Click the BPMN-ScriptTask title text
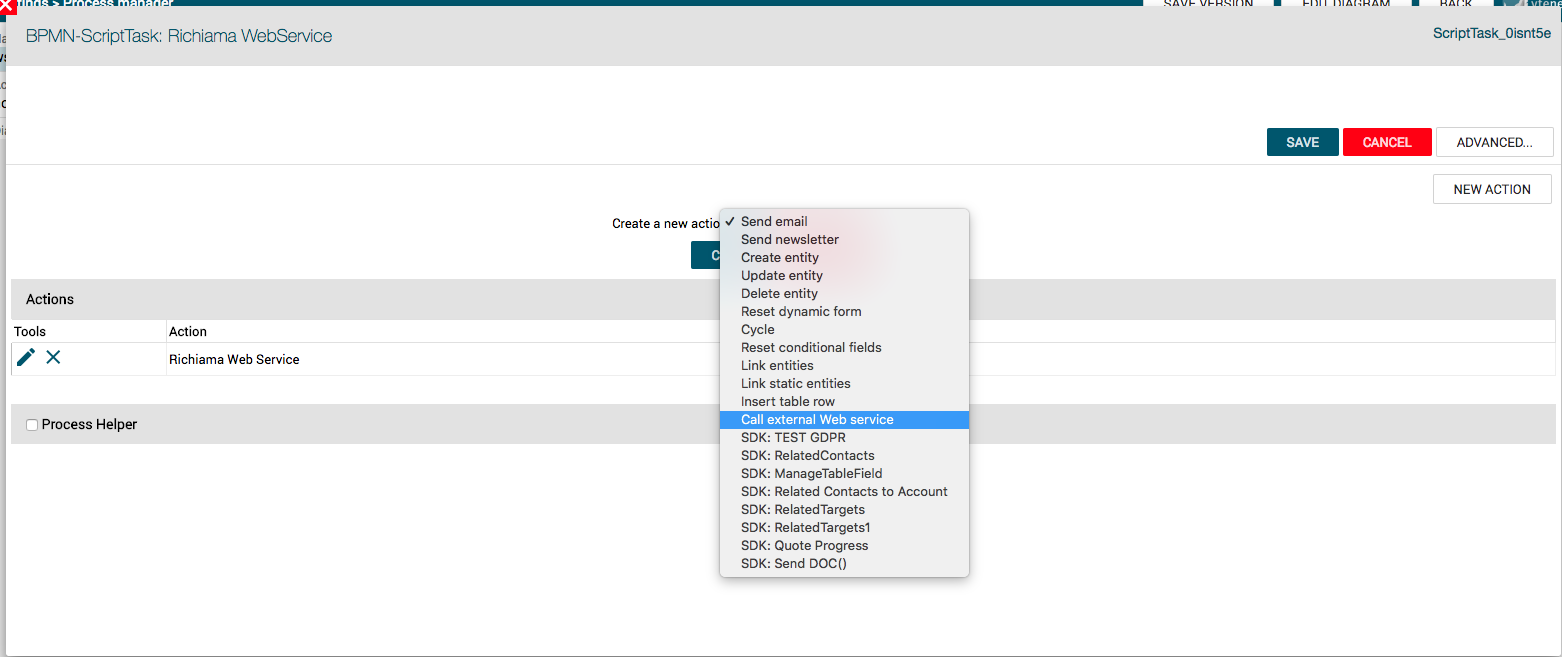 179,36
